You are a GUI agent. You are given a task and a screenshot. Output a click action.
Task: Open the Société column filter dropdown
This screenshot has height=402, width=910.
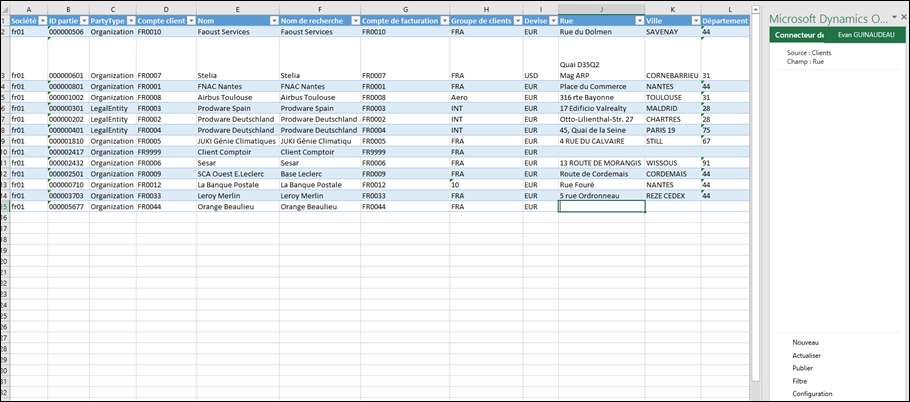(x=42, y=20)
